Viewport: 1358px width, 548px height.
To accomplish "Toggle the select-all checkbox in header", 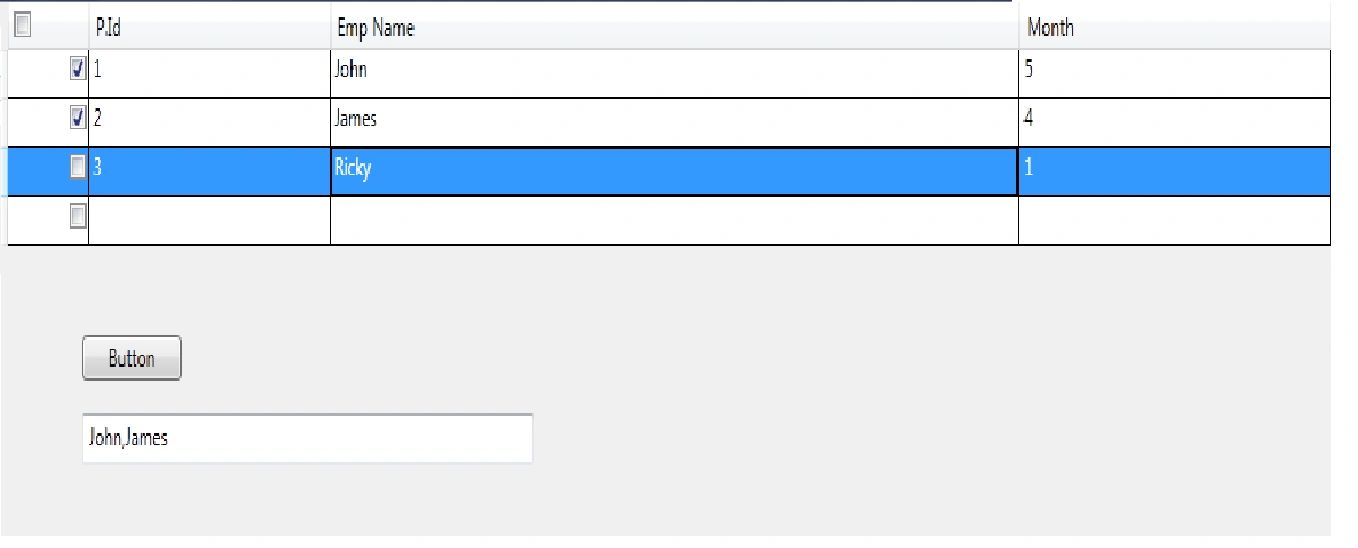I will (23, 25).
